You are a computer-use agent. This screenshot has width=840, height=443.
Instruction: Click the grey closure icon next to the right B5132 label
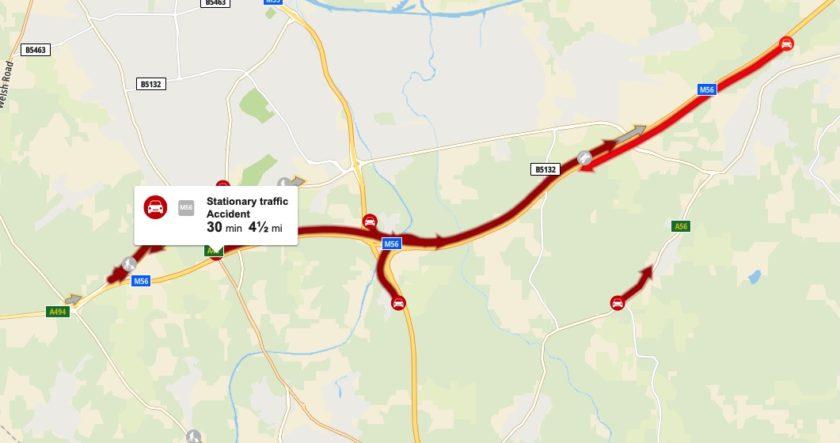pyautogui.click(x=584, y=158)
